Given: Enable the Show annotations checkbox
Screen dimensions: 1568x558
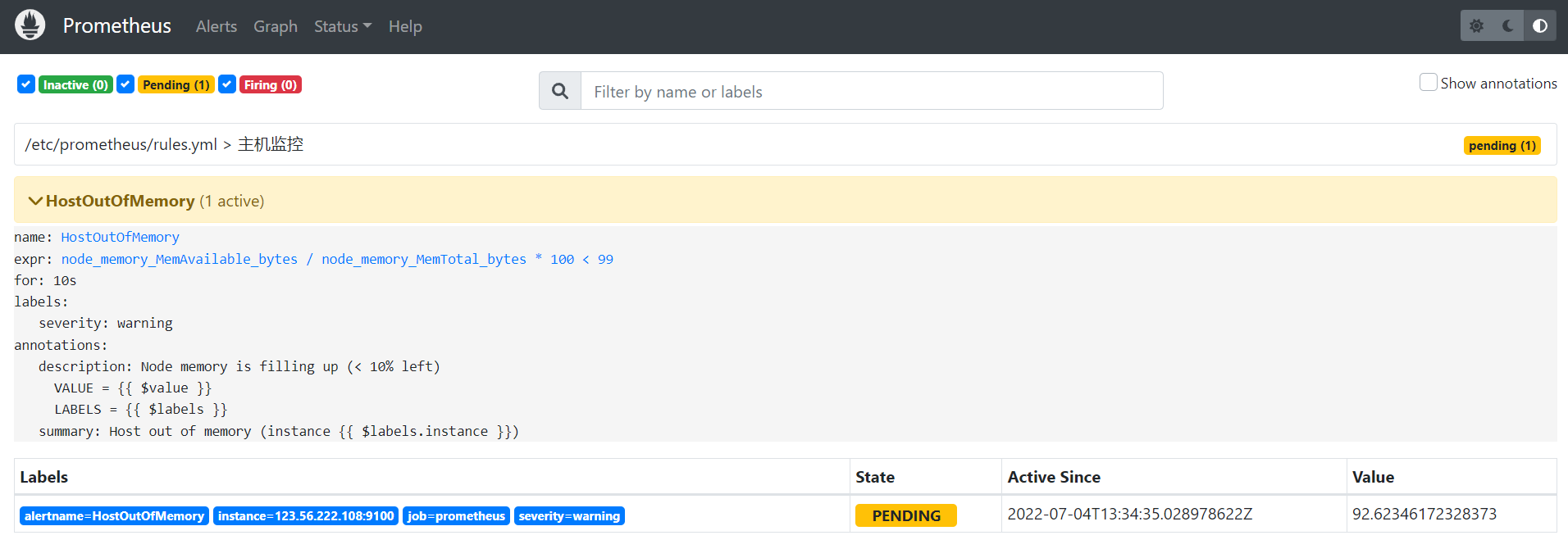Looking at the screenshot, I should [x=1428, y=83].
